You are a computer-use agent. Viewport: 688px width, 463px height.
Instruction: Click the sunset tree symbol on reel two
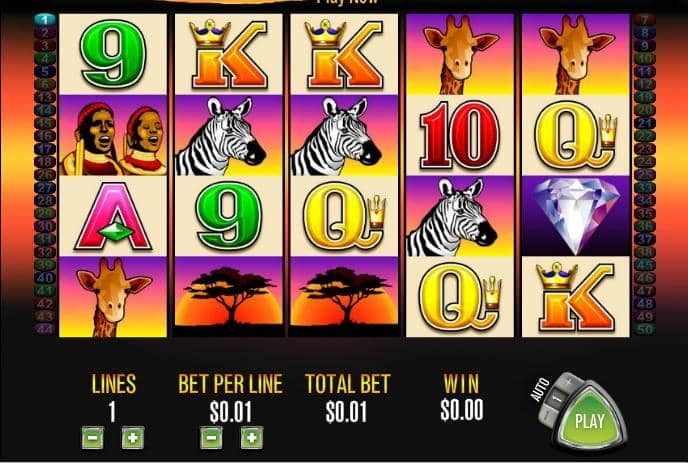click(228, 297)
